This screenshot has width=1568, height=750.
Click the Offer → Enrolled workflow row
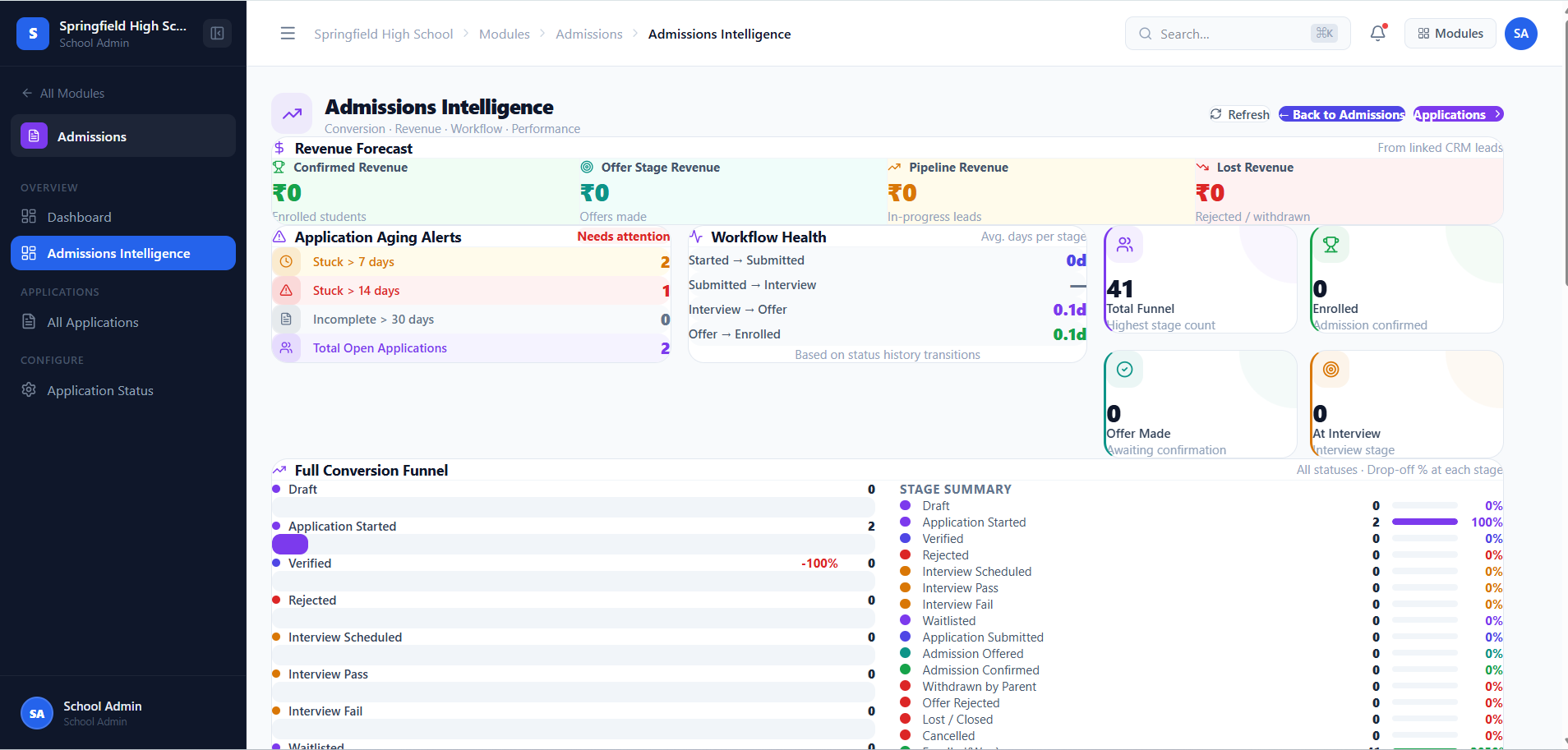click(888, 334)
